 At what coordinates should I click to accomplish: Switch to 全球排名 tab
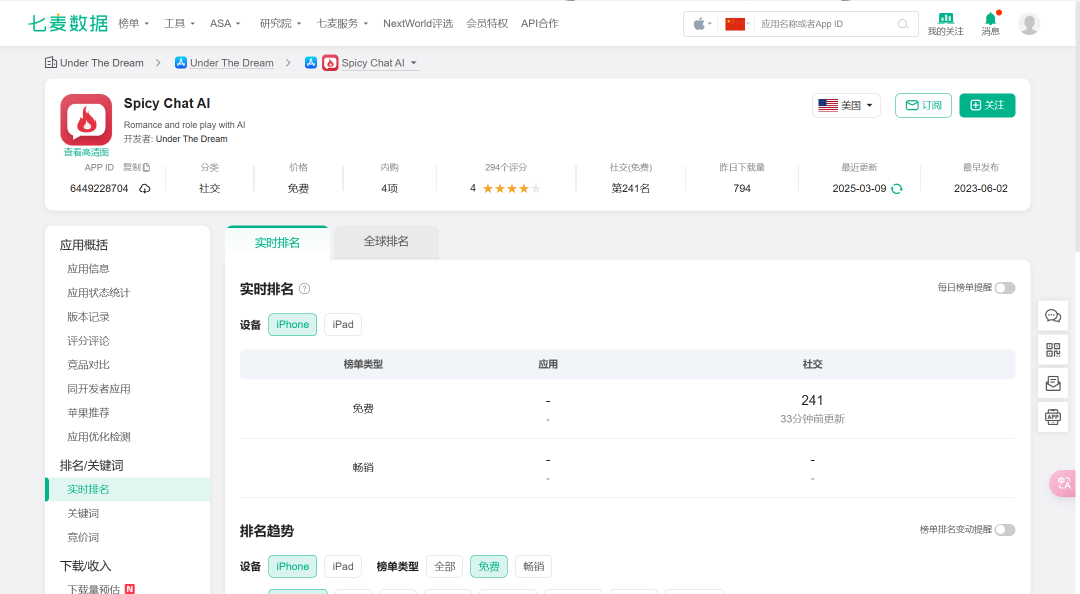tap(386, 242)
